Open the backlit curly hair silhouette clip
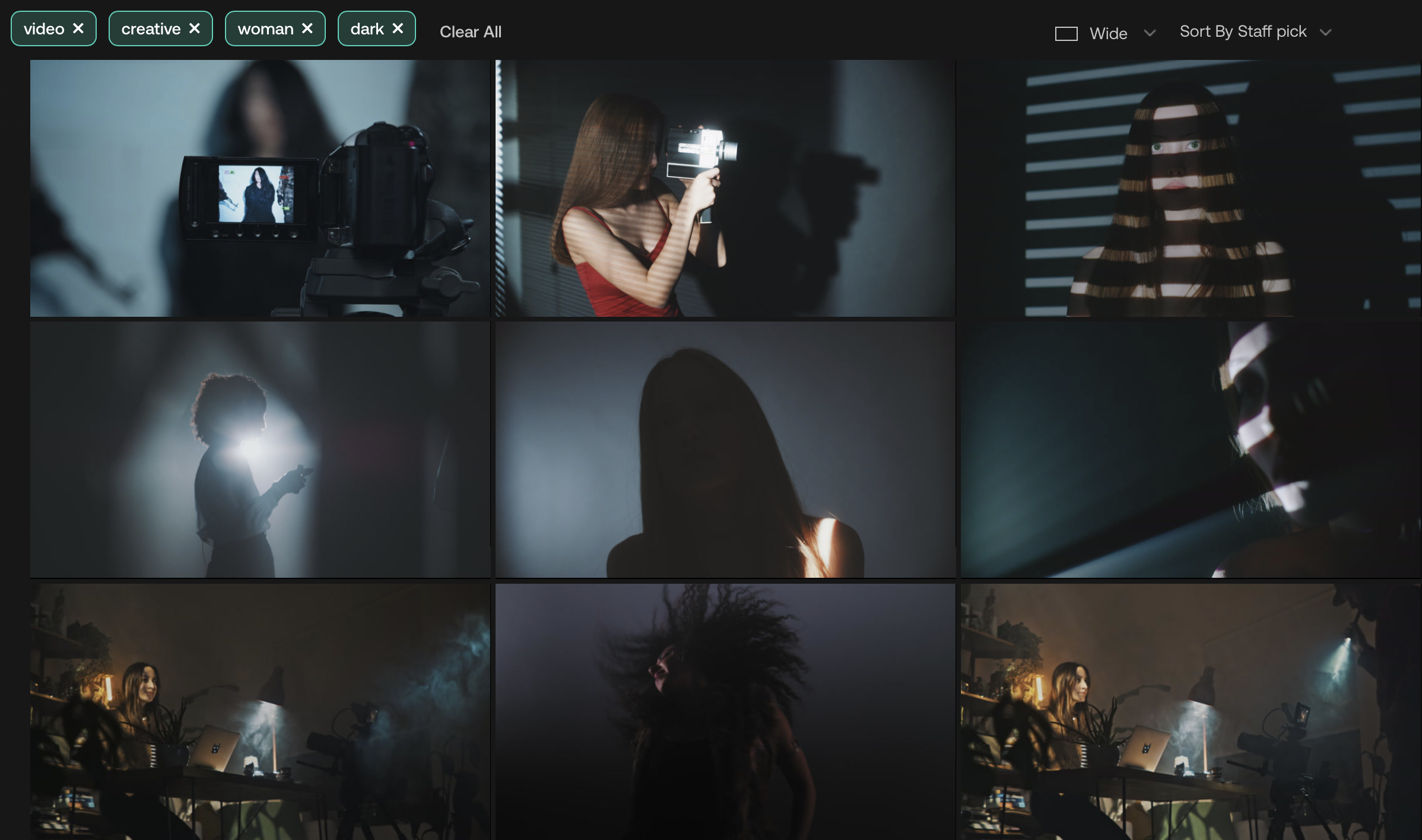1422x840 pixels. pyautogui.click(x=260, y=450)
